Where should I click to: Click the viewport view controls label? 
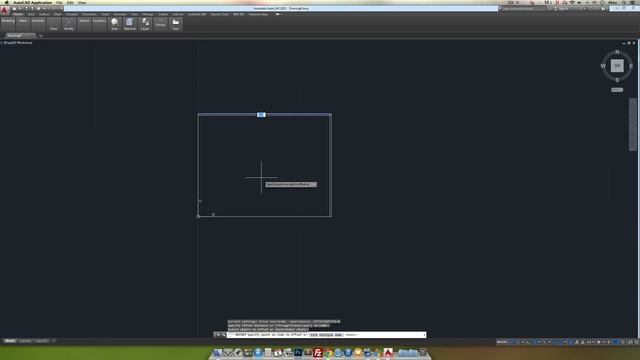18,42
